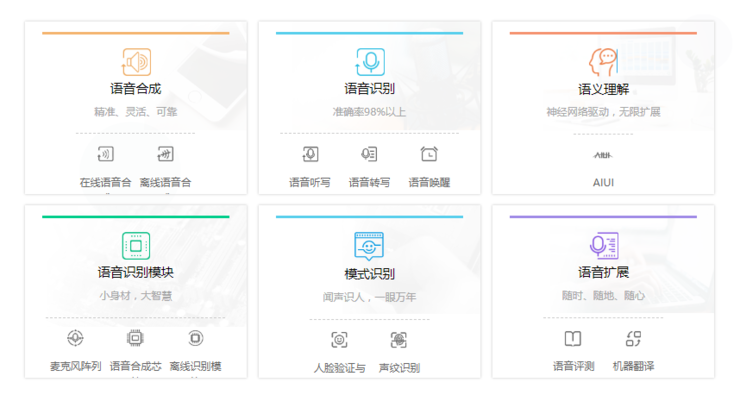This screenshot has width=740, height=395.
Task: Choose the 麦克风阵列 microphone array icon
Action: click(76, 338)
